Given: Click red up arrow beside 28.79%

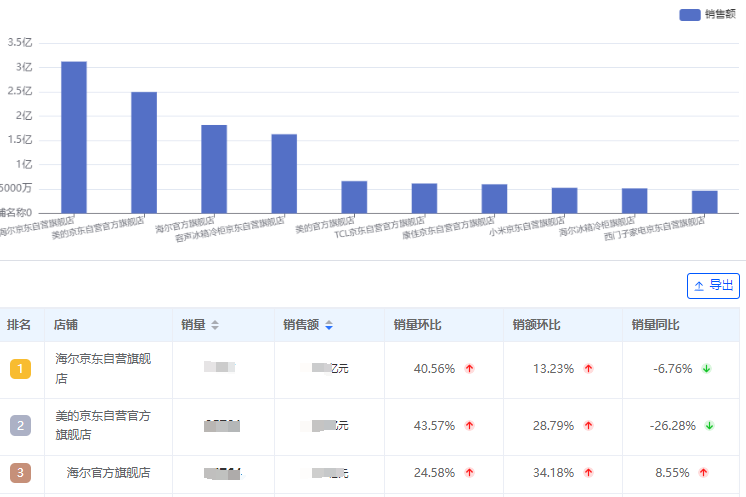Looking at the screenshot, I should (x=589, y=425).
